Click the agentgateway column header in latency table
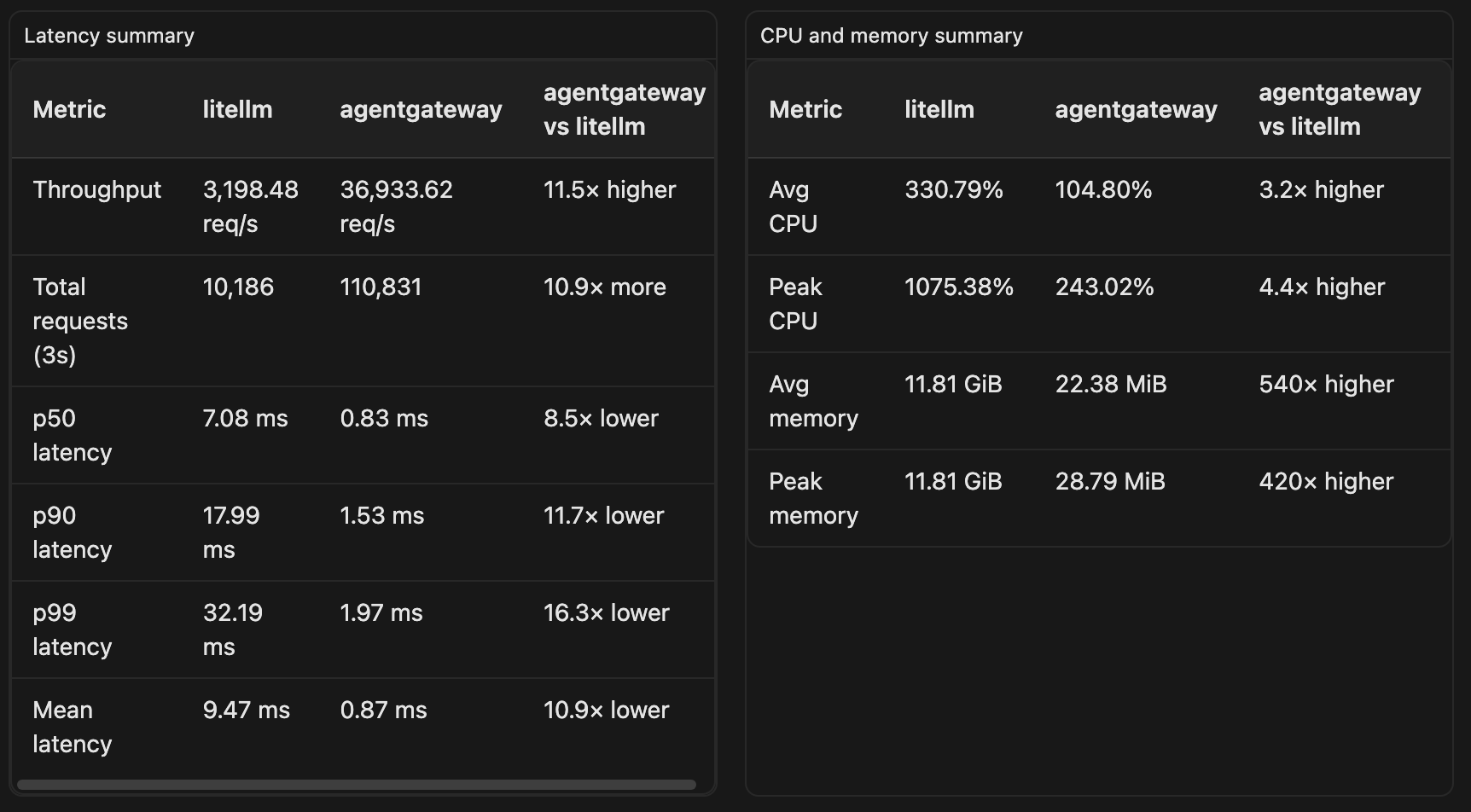This screenshot has height=812, width=1471. point(421,109)
